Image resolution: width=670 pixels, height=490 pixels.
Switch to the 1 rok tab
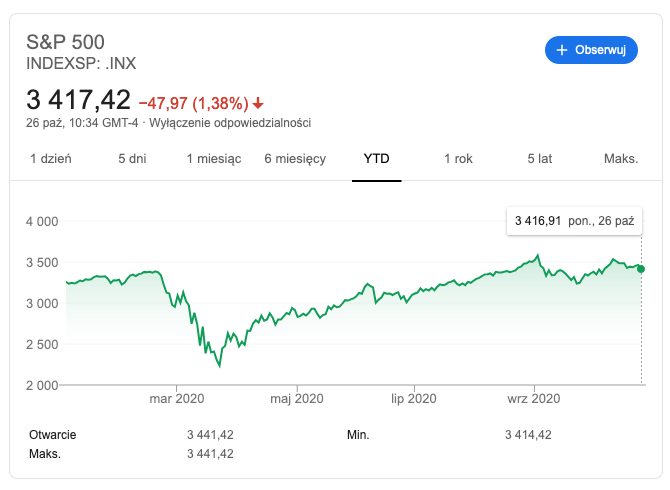[458, 158]
